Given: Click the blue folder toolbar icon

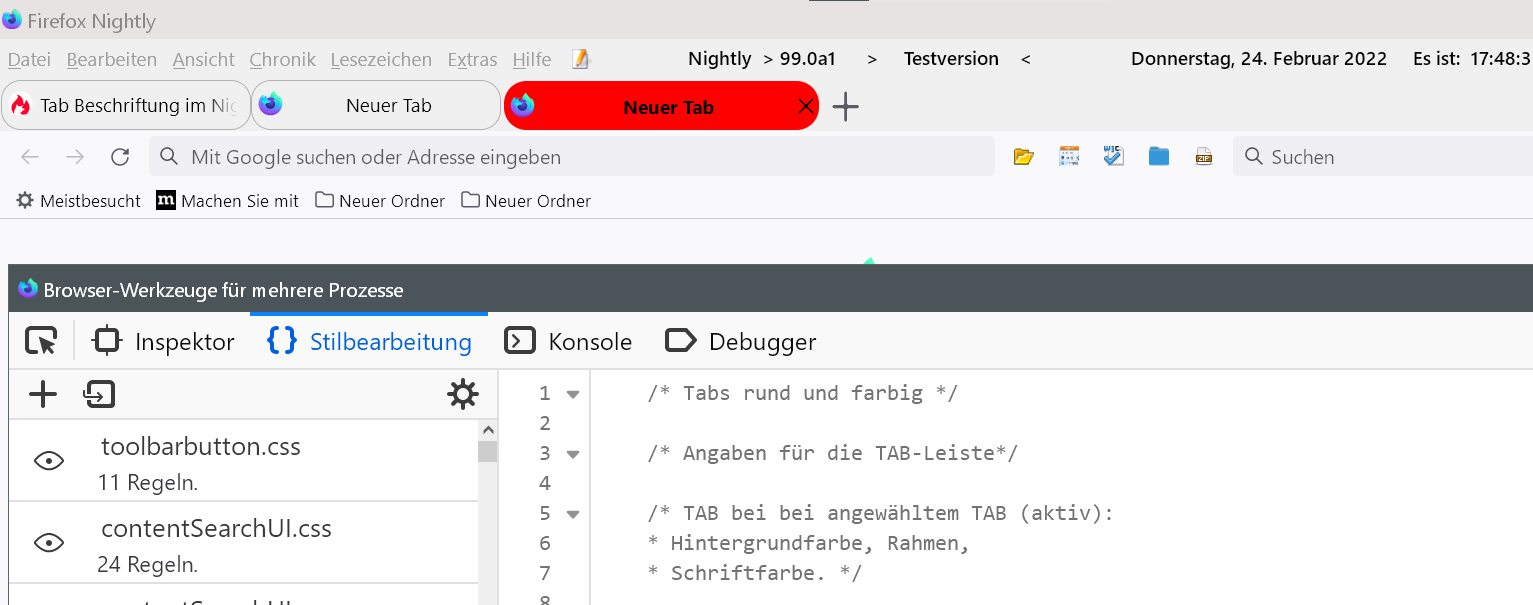Looking at the screenshot, I should 1159,157.
